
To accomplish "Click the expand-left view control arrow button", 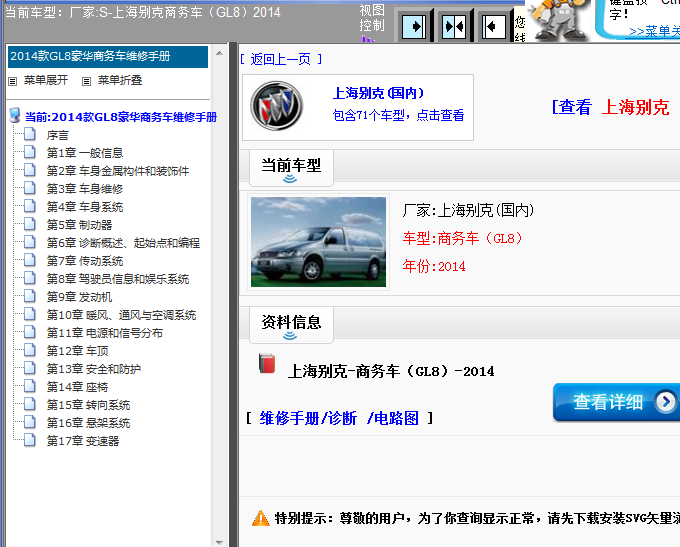I will click(x=494, y=26).
